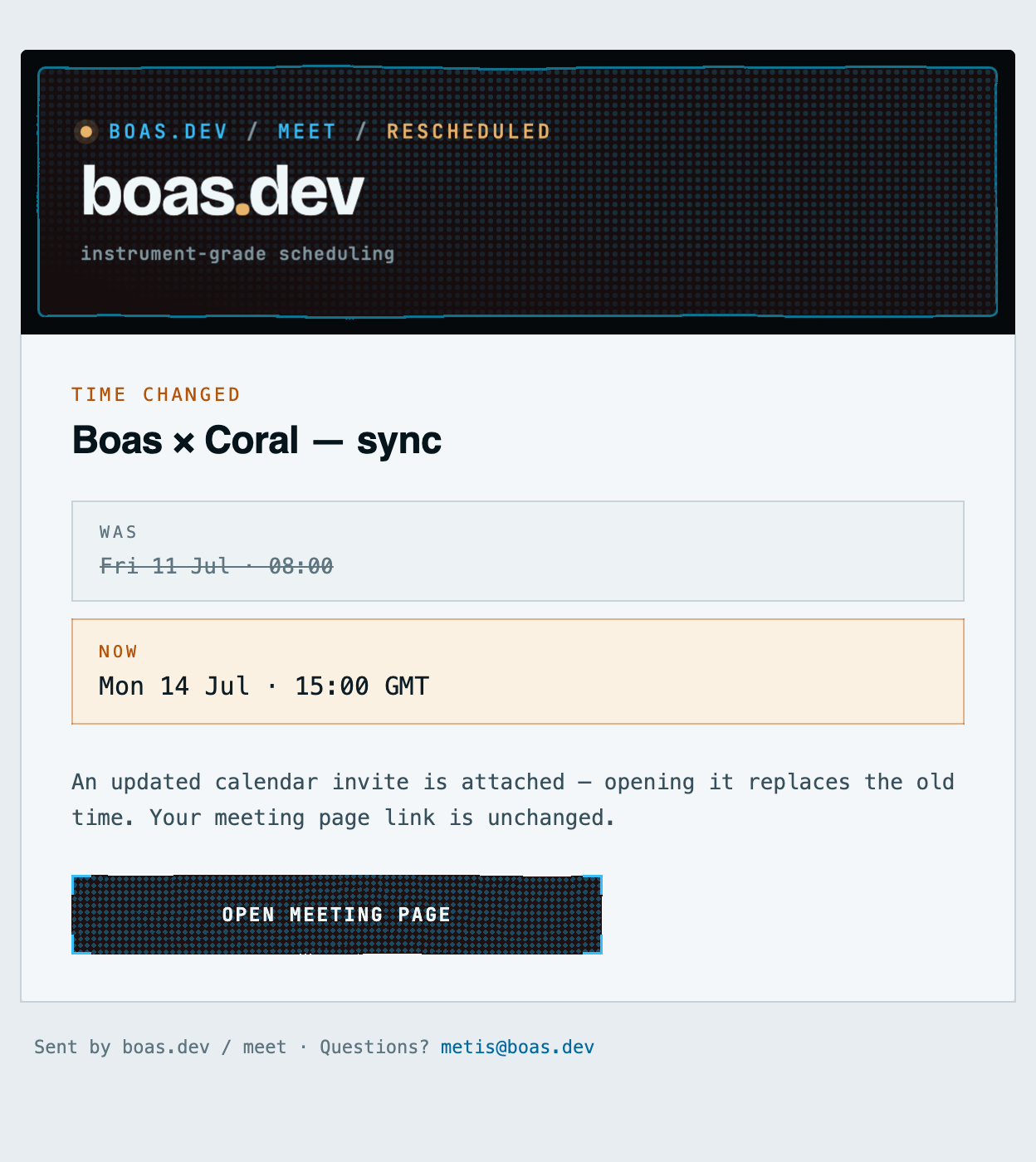Image resolution: width=1036 pixels, height=1162 pixels.
Task: Click the RESCHEDULED breadcrumb label
Action: [469, 131]
